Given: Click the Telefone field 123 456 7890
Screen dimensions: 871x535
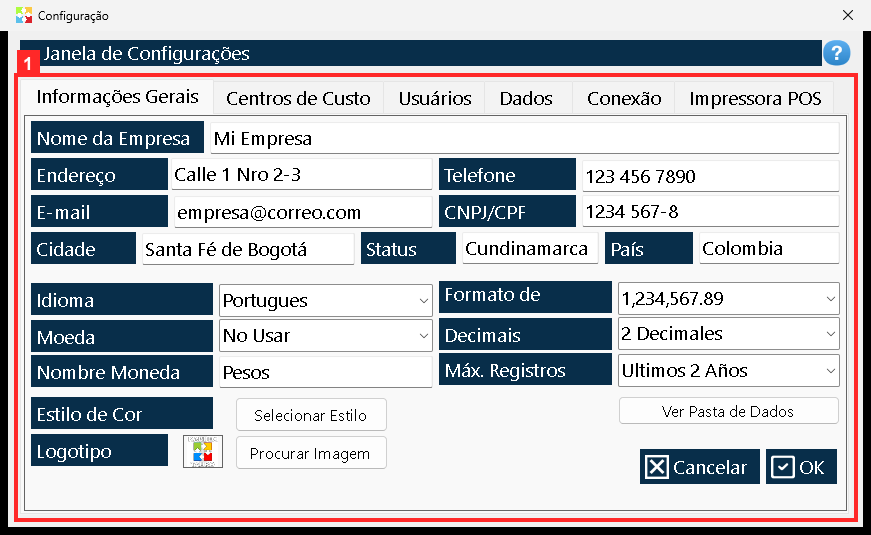Looking at the screenshot, I should pyautogui.click(x=710, y=176).
